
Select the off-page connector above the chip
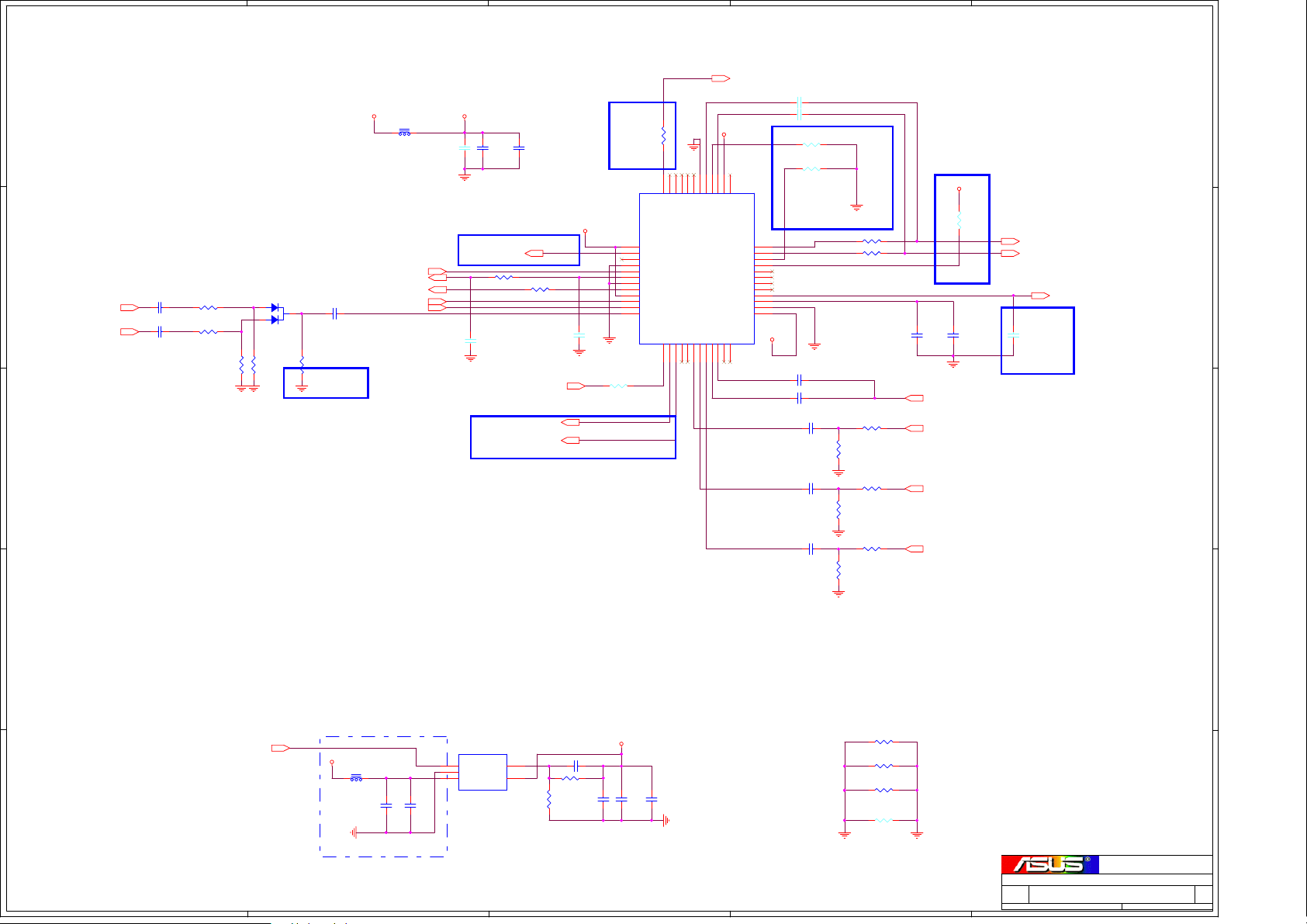(721, 78)
